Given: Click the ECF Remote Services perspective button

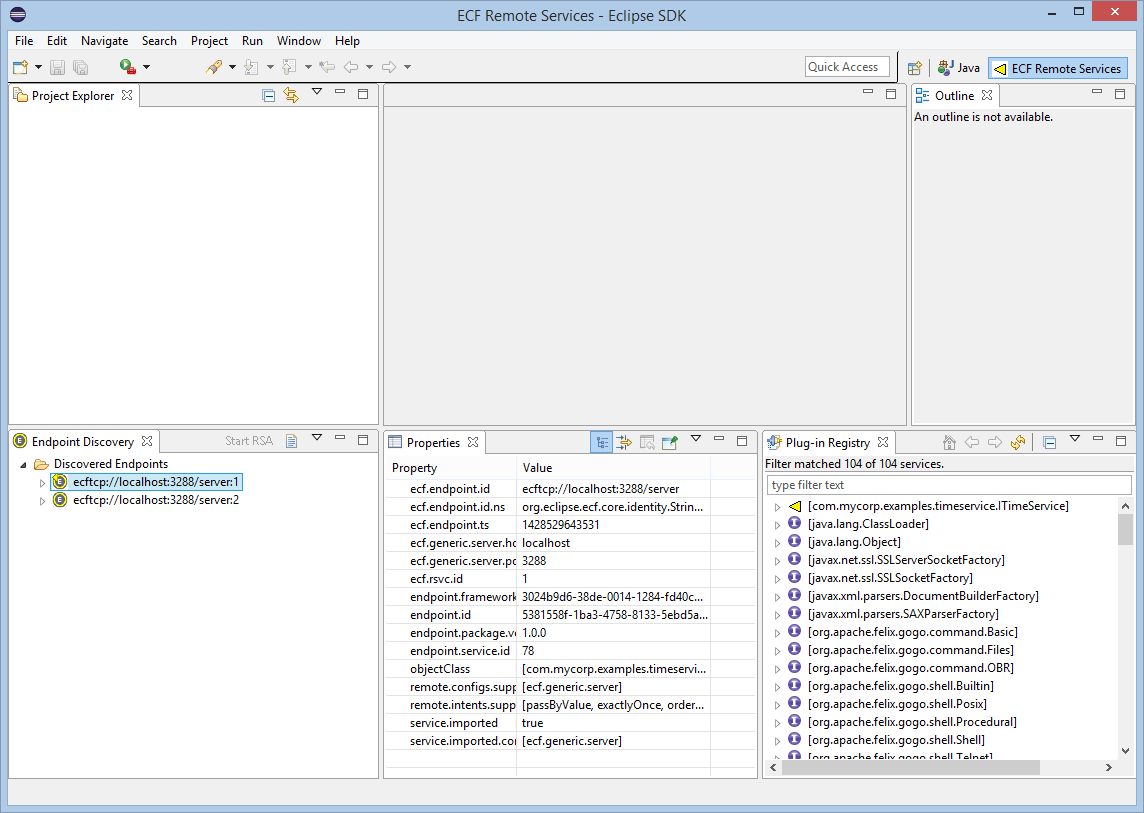Looking at the screenshot, I should (1057, 69).
